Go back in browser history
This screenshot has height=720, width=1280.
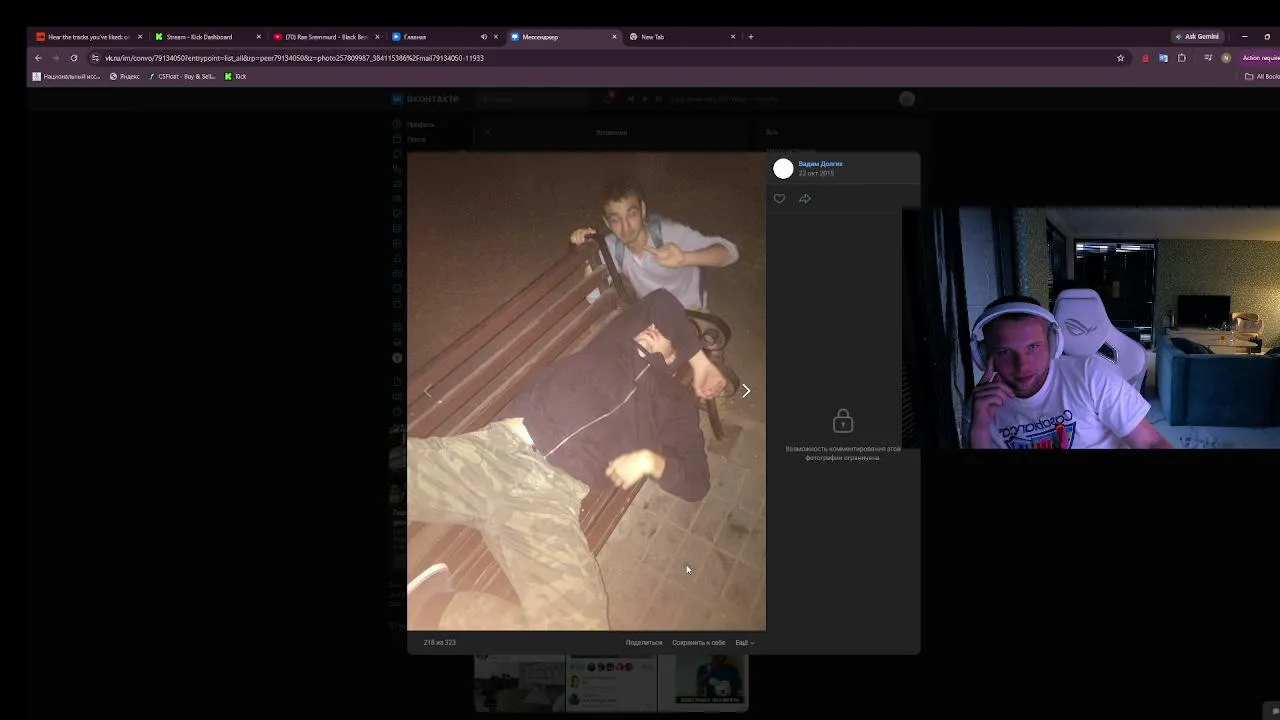[38, 58]
